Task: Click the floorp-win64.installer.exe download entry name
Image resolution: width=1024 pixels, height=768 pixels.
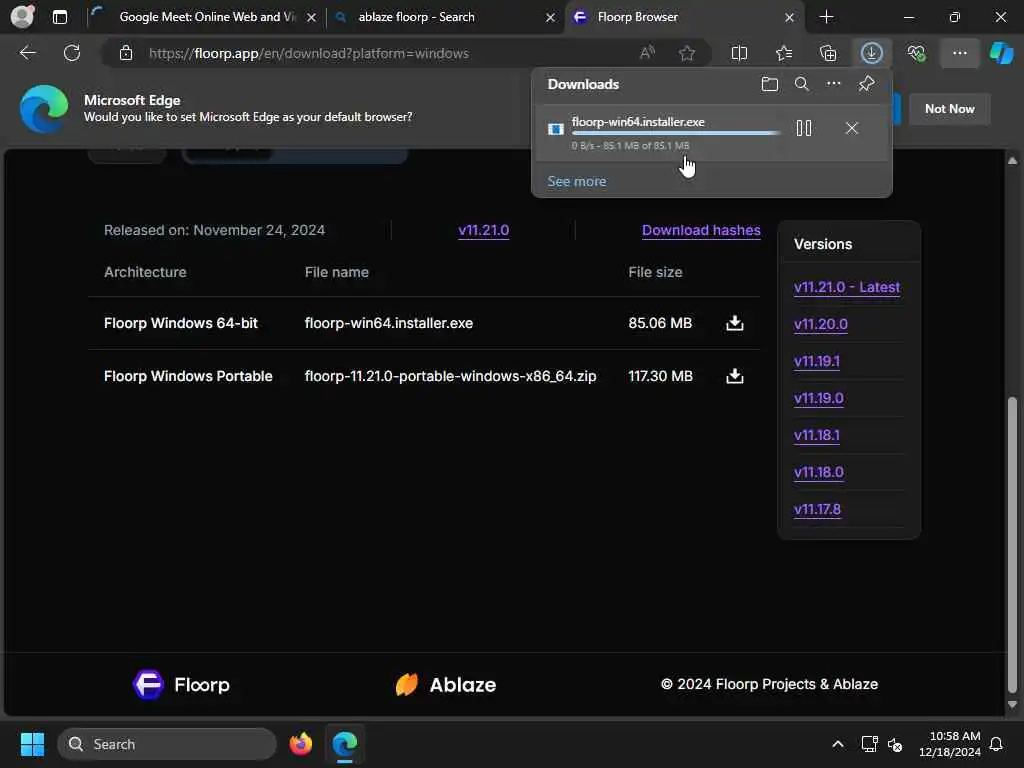Action: 638,121
